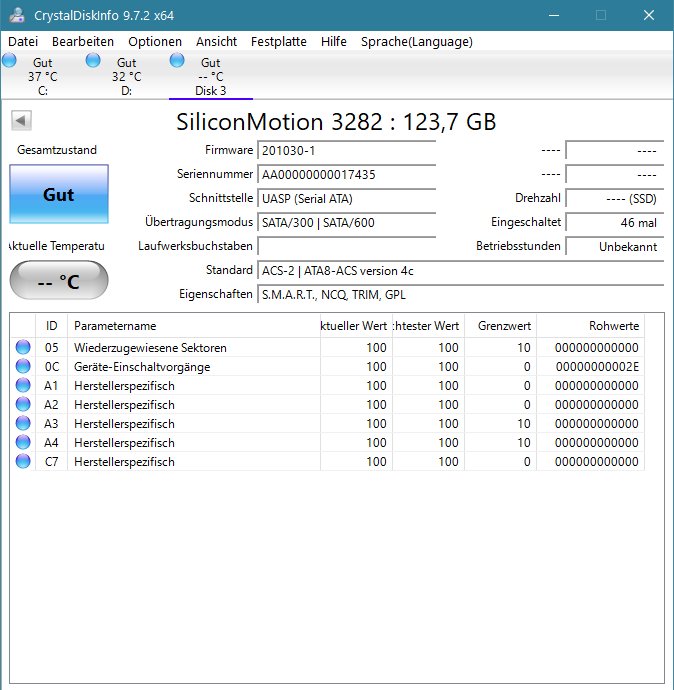Click the ID cell A3
Image resolution: width=674 pixels, height=690 pixels.
coord(51,423)
